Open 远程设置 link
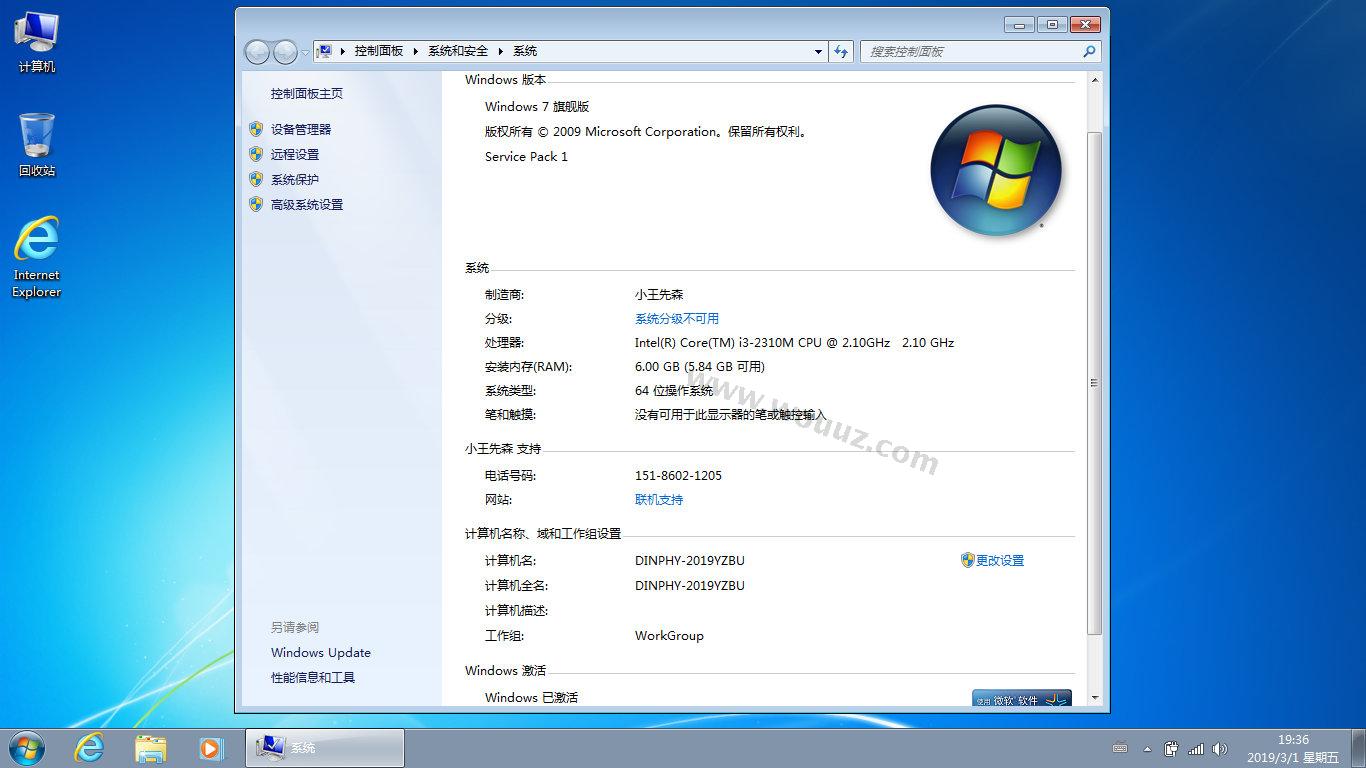Screen dimensions: 1366x768 tap(295, 154)
